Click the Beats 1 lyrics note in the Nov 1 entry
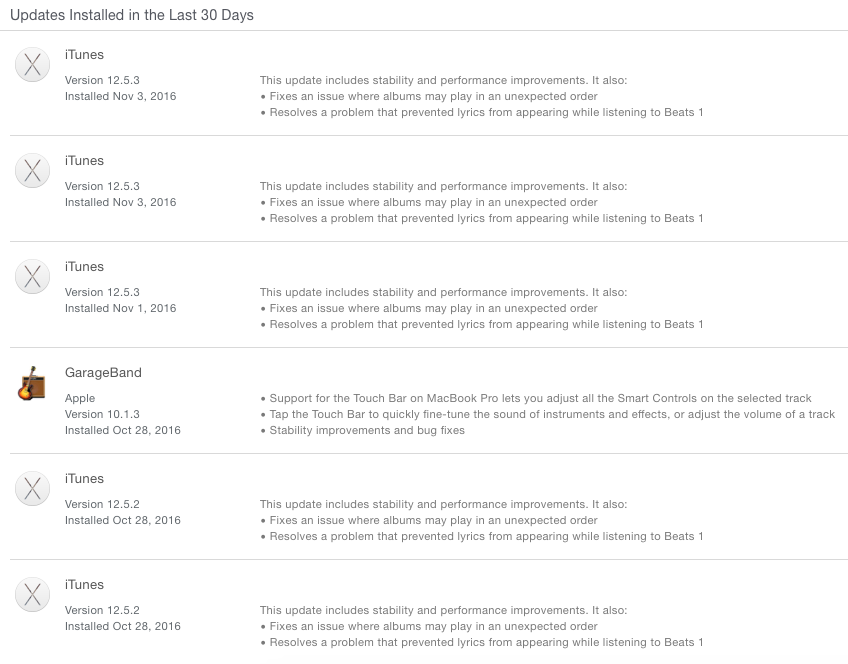This screenshot has height=664, width=848. pyautogui.click(x=482, y=324)
